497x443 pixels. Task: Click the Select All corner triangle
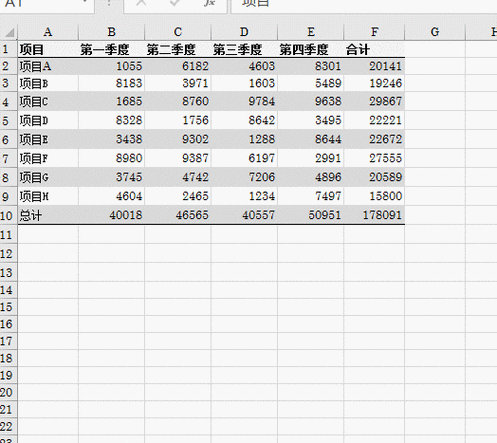coord(9,32)
